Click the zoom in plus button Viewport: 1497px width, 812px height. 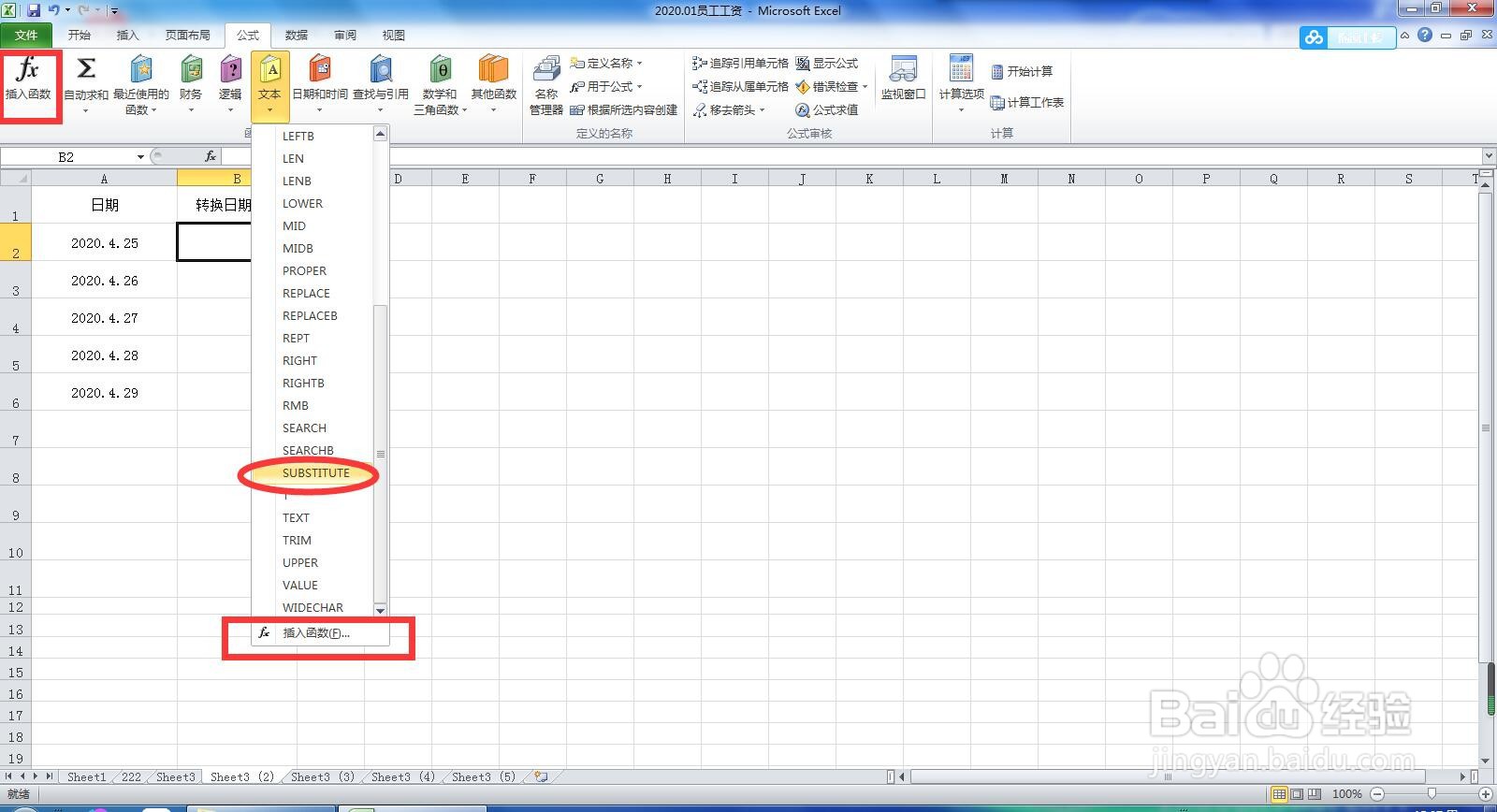point(1486,794)
